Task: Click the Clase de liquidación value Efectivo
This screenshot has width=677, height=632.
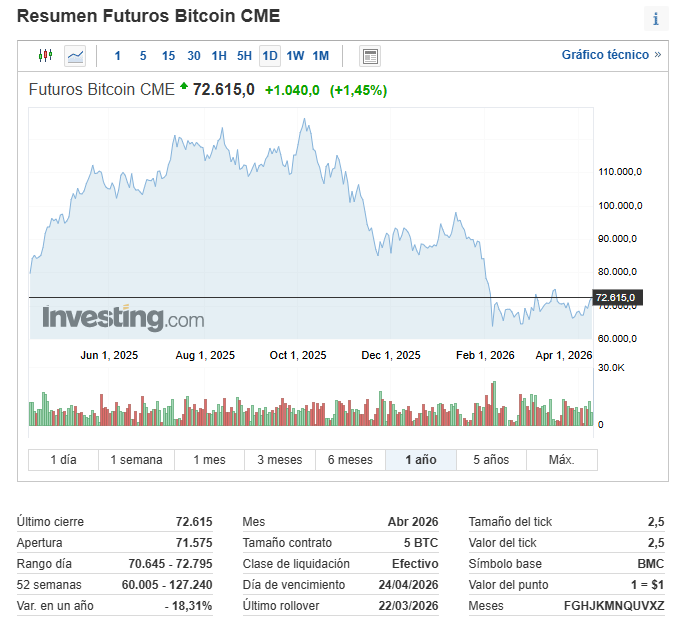Action: tap(415, 564)
